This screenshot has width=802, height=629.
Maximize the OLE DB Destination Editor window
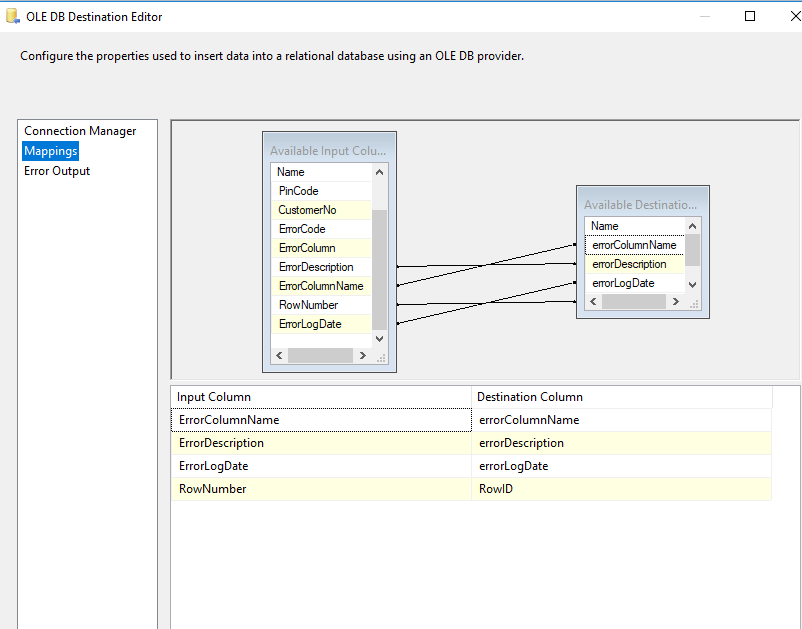[750, 17]
